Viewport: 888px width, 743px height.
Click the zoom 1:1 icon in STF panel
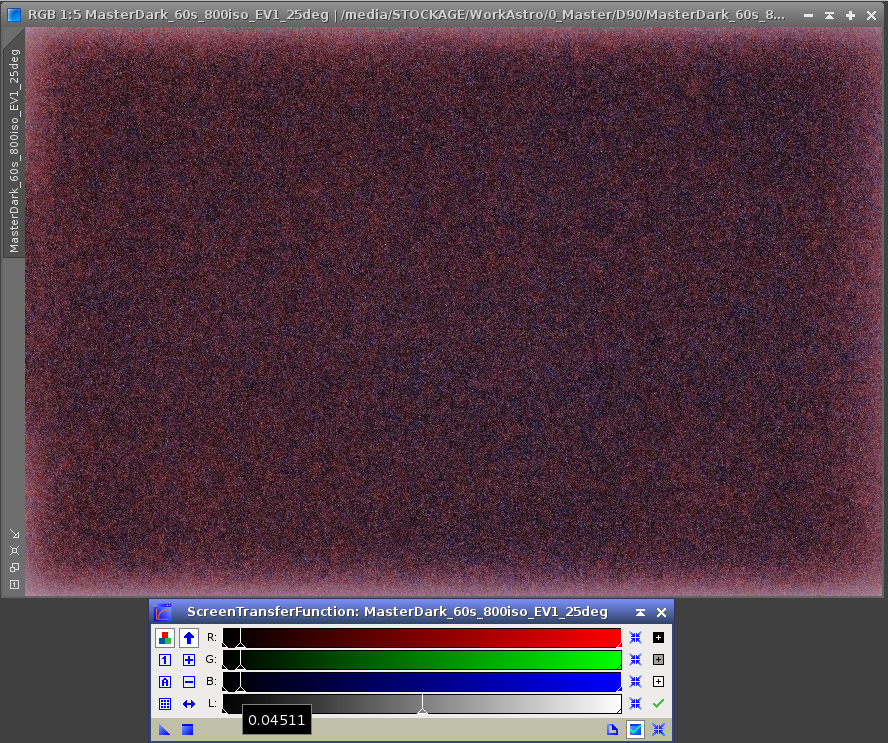click(165, 660)
